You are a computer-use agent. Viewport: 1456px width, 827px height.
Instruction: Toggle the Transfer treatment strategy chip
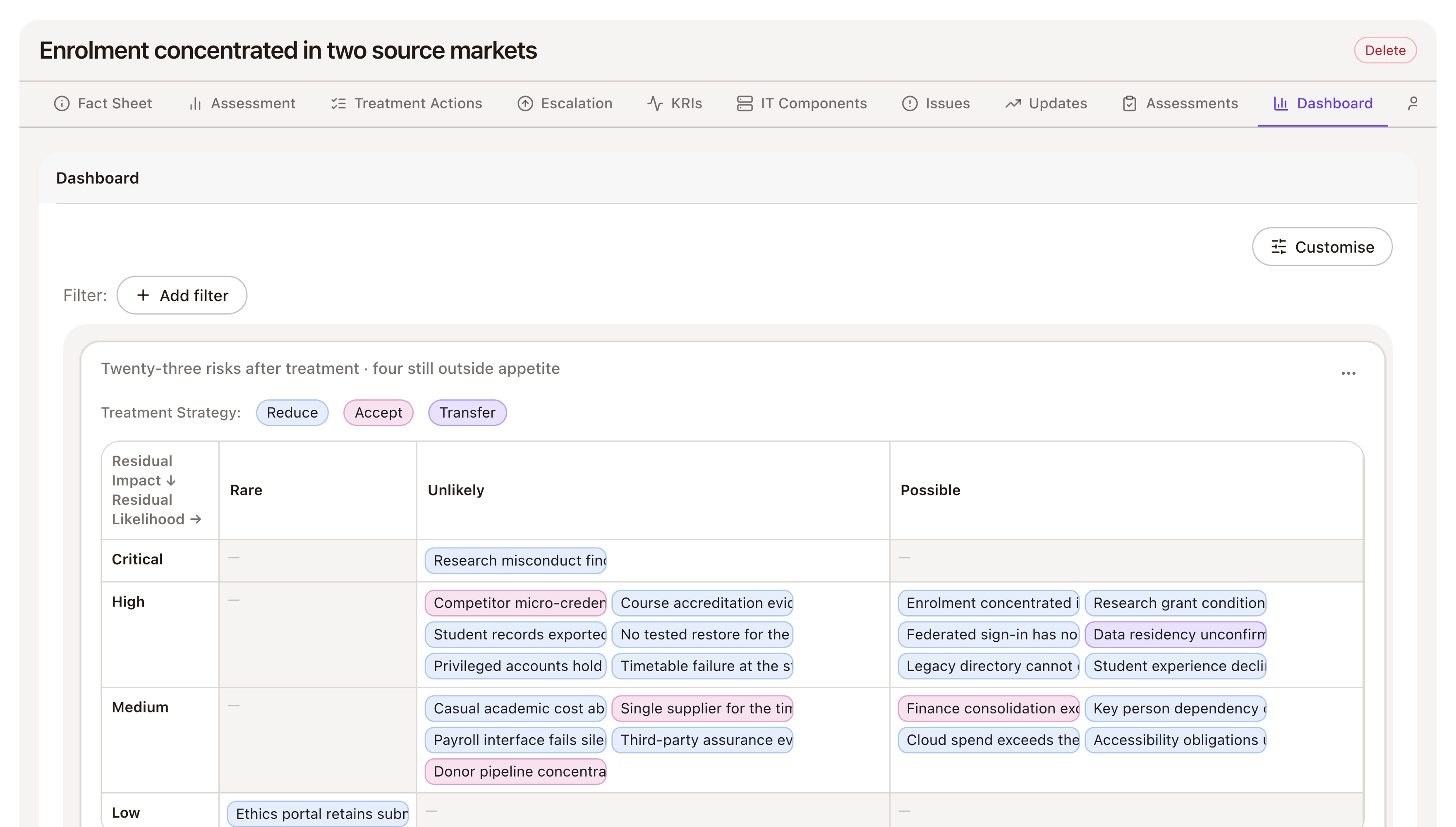point(467,412)
